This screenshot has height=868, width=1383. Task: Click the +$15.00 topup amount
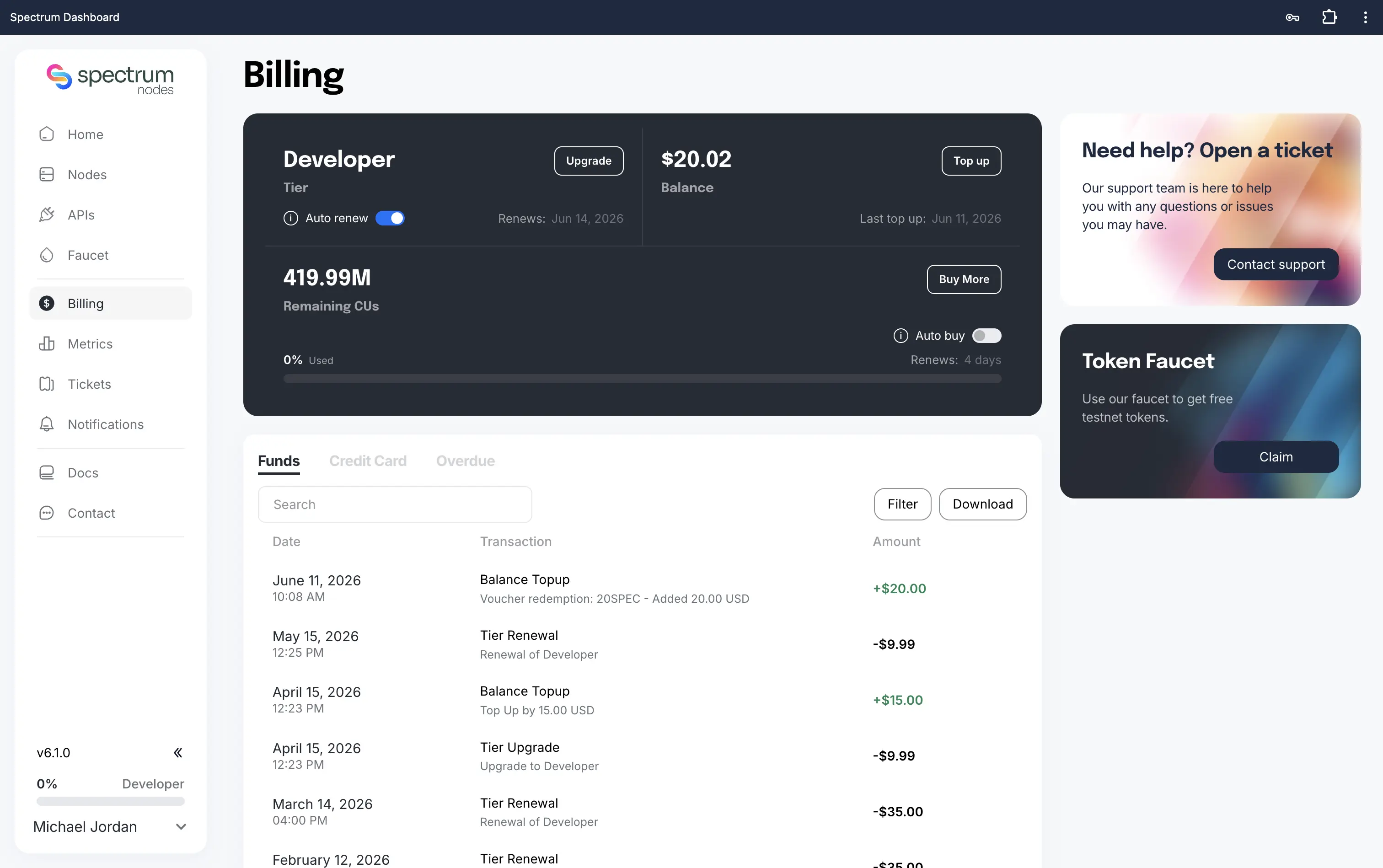coord(898,700)
